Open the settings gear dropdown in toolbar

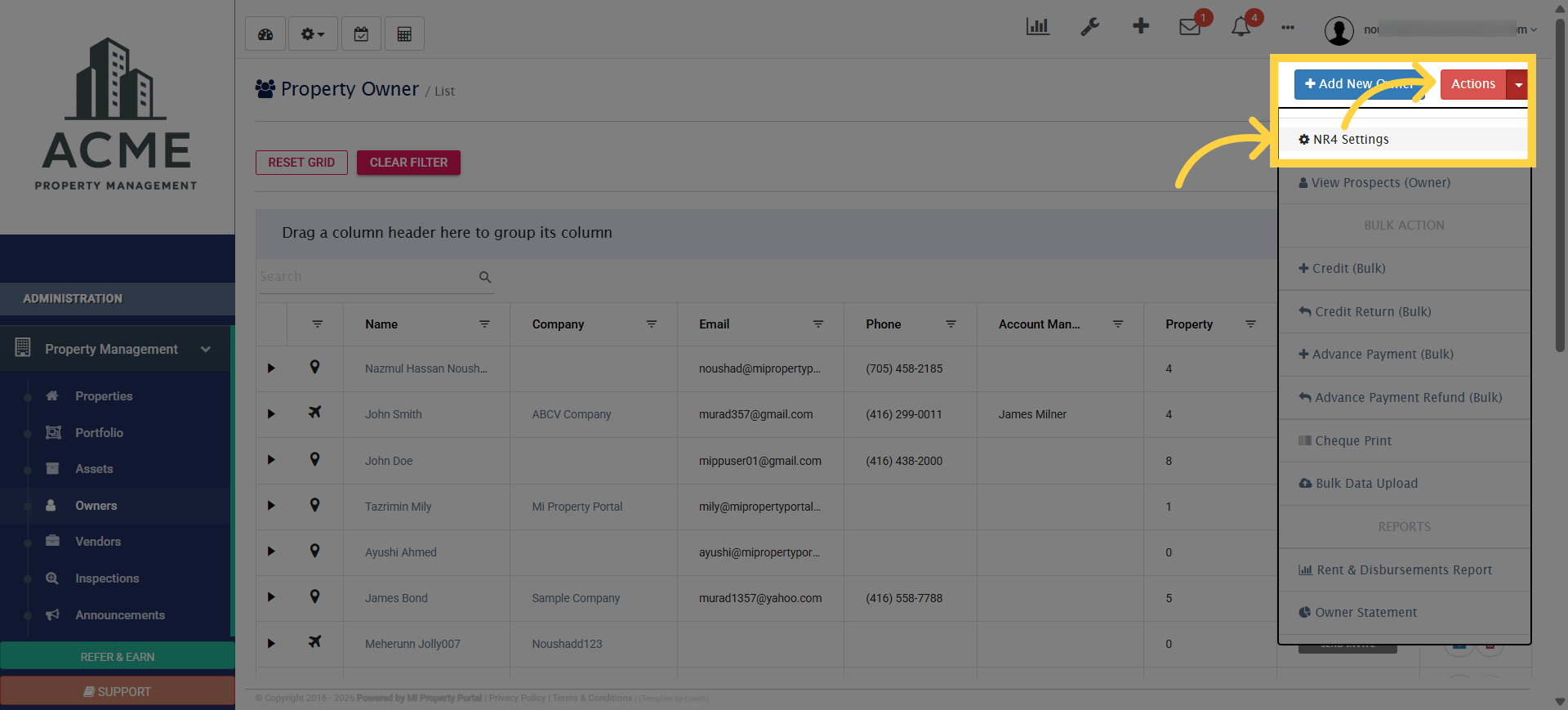pos(313,34)
